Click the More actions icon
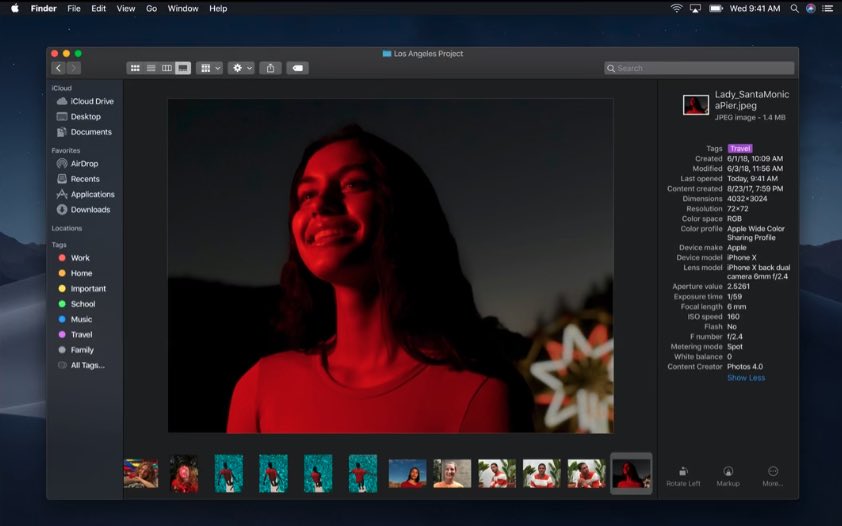Viewport: 842px width, 526px height. (773, 472)
